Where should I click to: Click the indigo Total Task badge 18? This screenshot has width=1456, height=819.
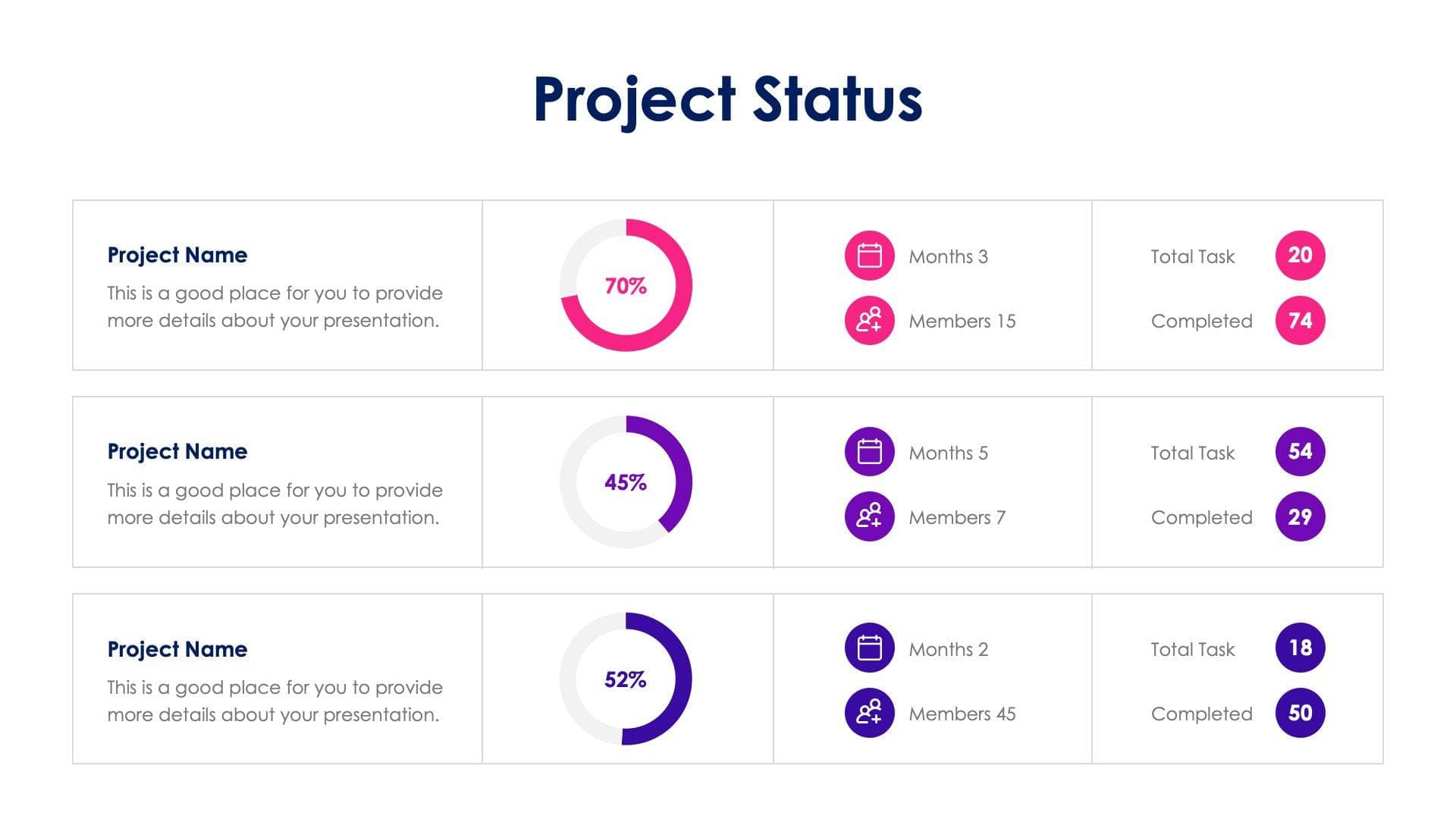click(x=1300, y=648)
